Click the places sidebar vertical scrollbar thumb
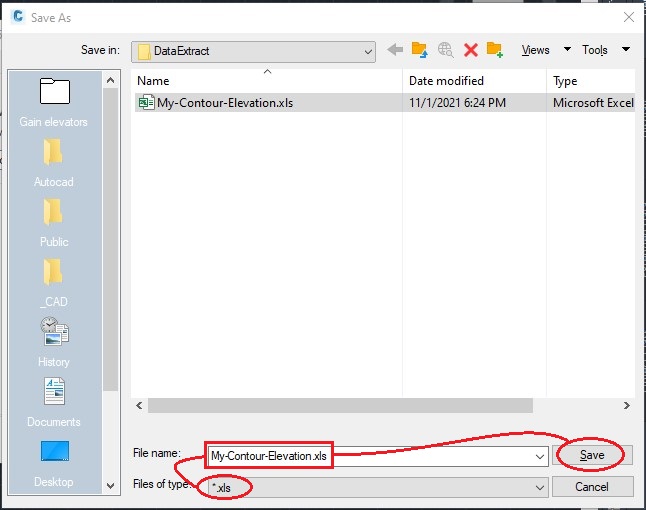The image size is (646, 510). (110, 239)
